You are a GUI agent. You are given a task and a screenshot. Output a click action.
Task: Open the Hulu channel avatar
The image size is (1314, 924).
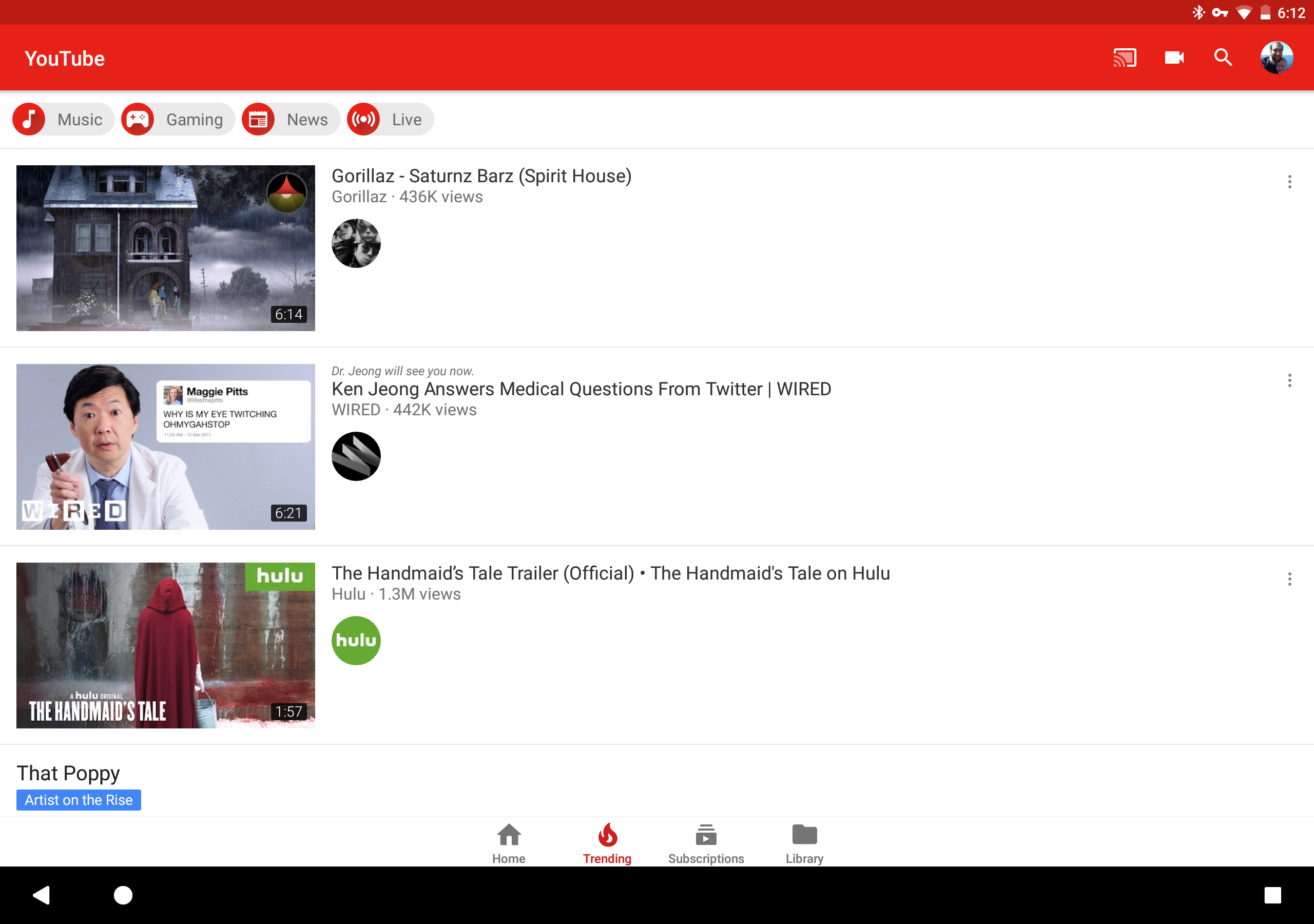click(x=356, y=640)
